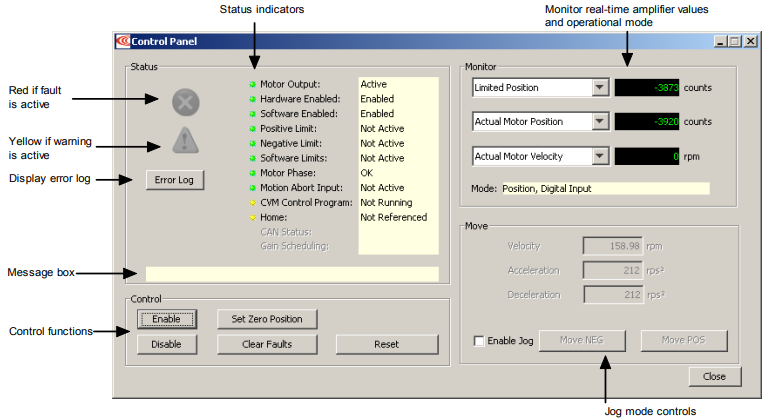Click the Hardware Enabled green status light
765x420 pixels.
pyautogui.click(x=253, y=99)
